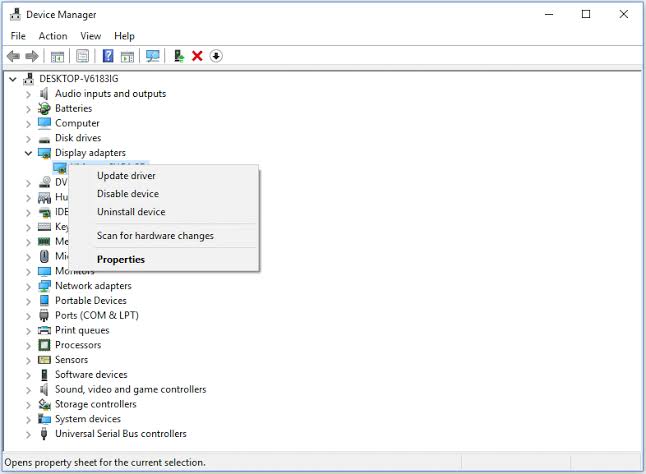This screenshot has width=646, height=474.
Task: Click the Help question mark toolbar icon
Action: [108, 56]
